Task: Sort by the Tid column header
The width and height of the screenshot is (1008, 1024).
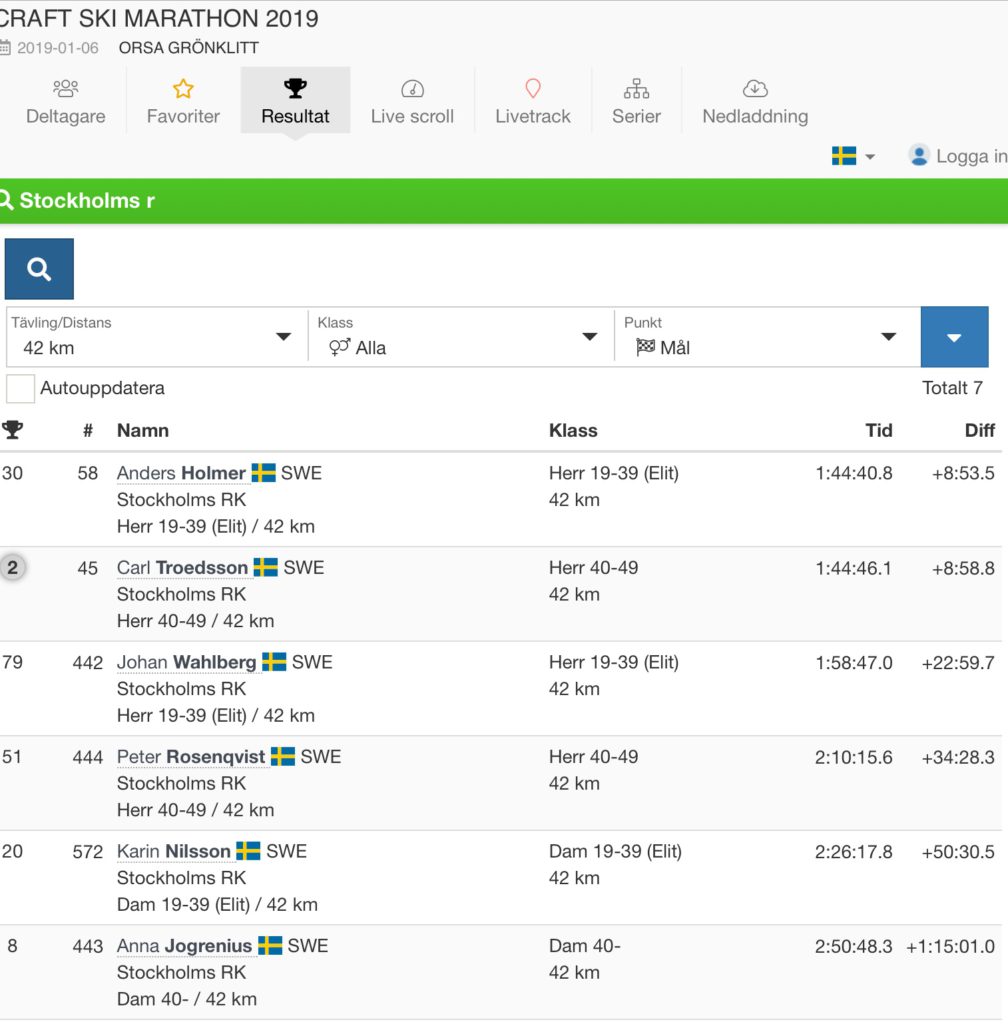Action: pos(879,430)
